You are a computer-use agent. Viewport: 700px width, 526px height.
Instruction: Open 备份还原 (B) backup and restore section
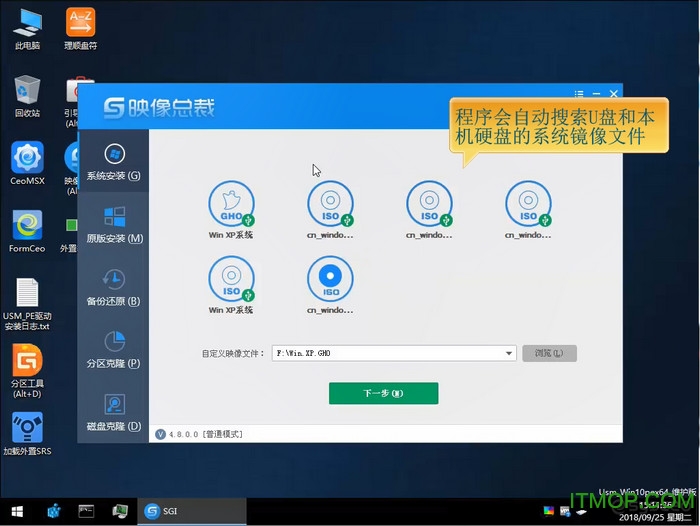coord(113,287)
